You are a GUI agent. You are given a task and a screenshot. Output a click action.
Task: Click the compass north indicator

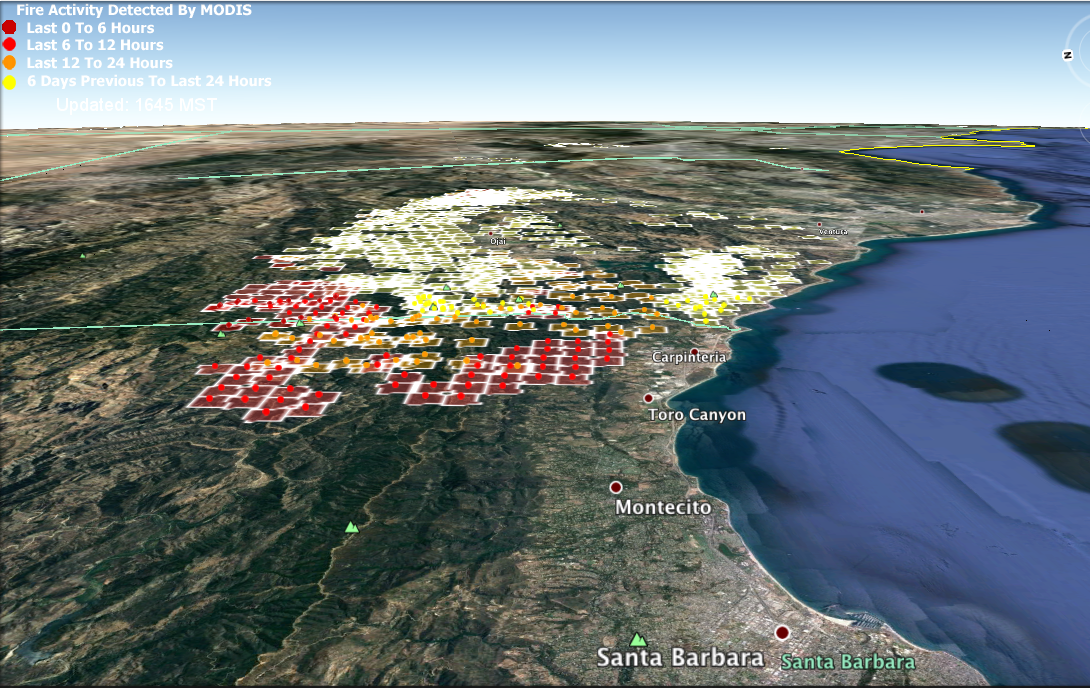(1069, 56)
